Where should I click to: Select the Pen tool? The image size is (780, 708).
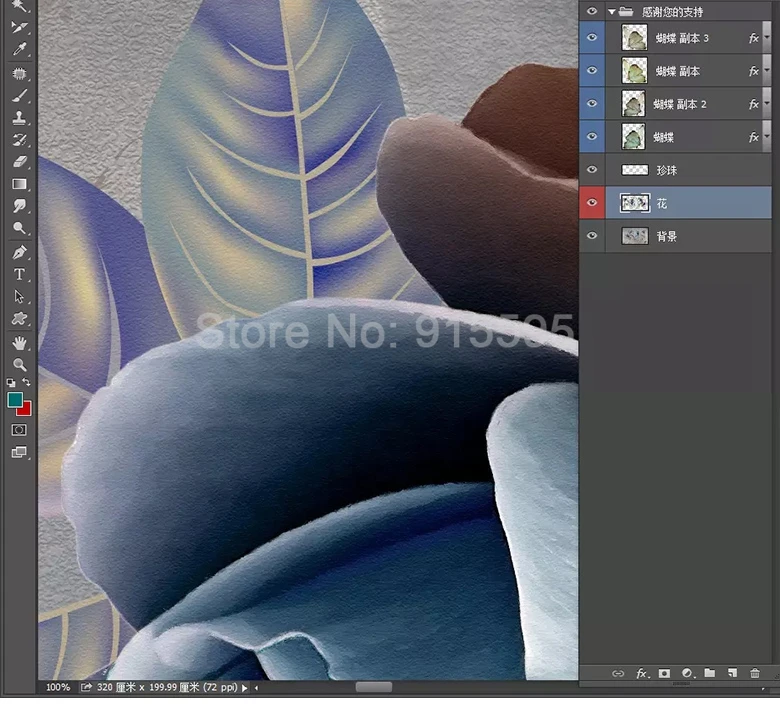click(x=19, y=252)
